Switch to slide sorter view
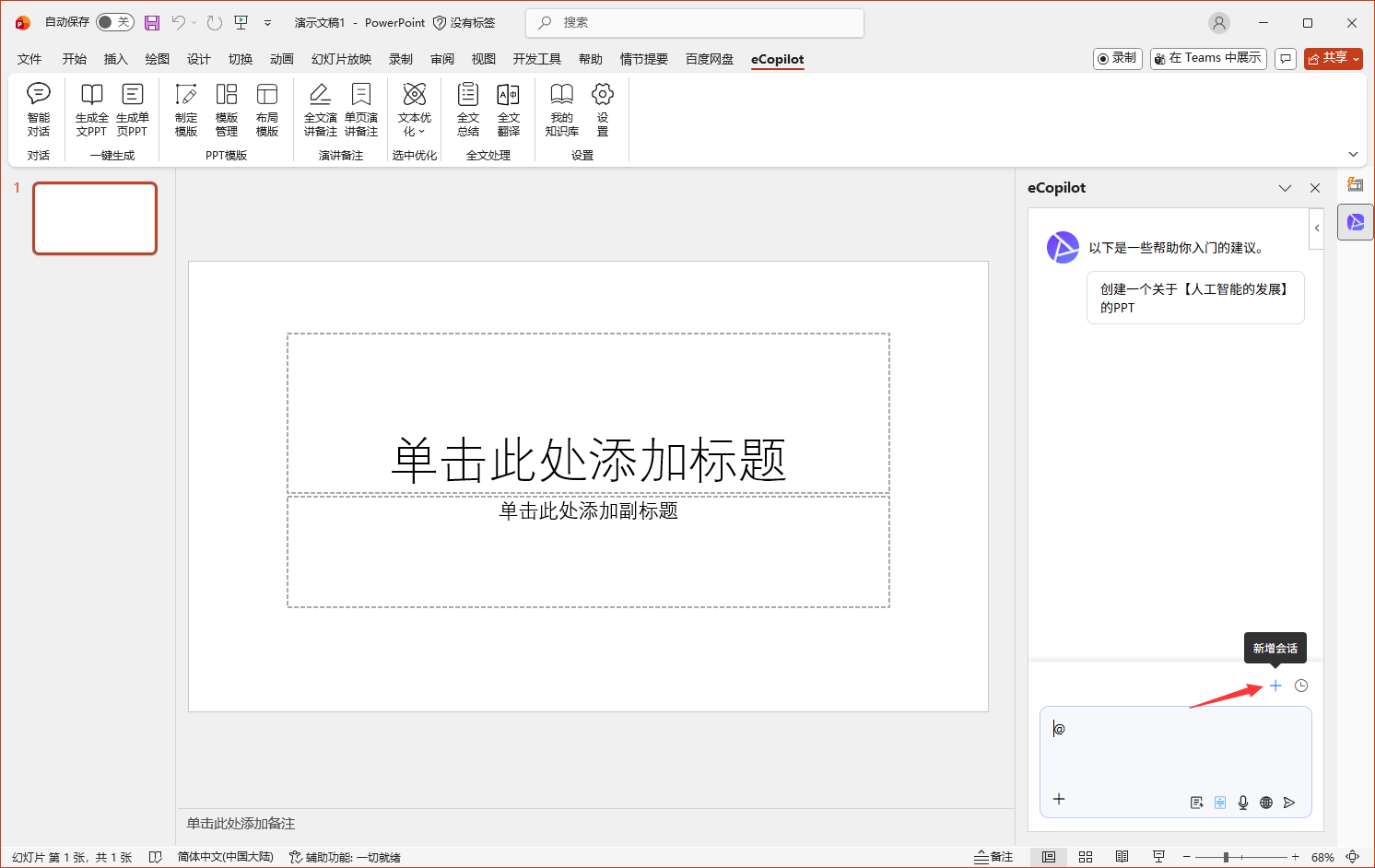The width and height of the screenshot is (1375, 868). point(1086,857)
